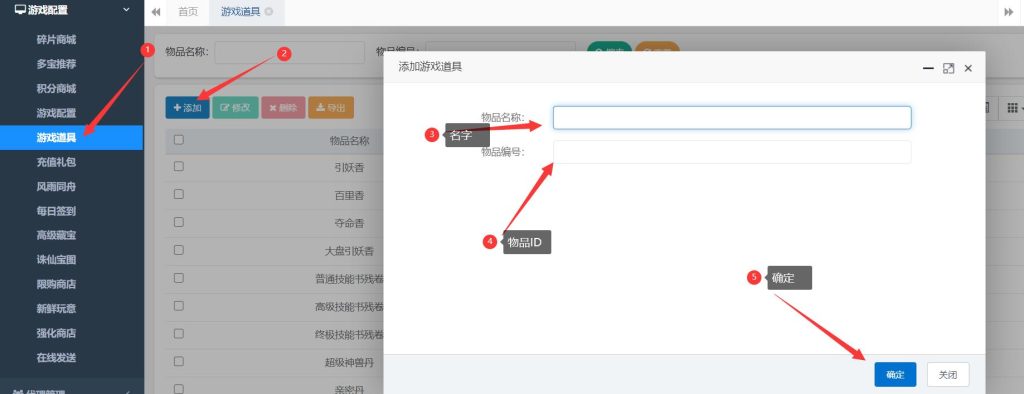This screenshot has width=1024, height=394.
Task: Click the 删除 delete button
Action: [283, 108]
